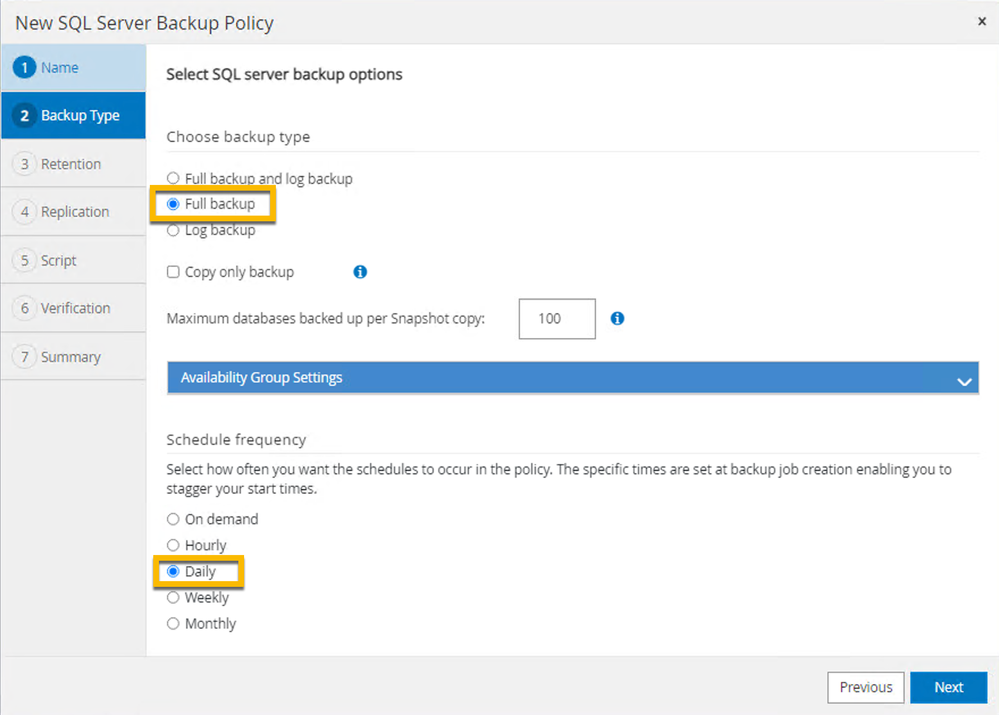Click info icon next to maximum databases field
Image resolution: width=999 pixels, height=715 pixels.
(617, 319)
